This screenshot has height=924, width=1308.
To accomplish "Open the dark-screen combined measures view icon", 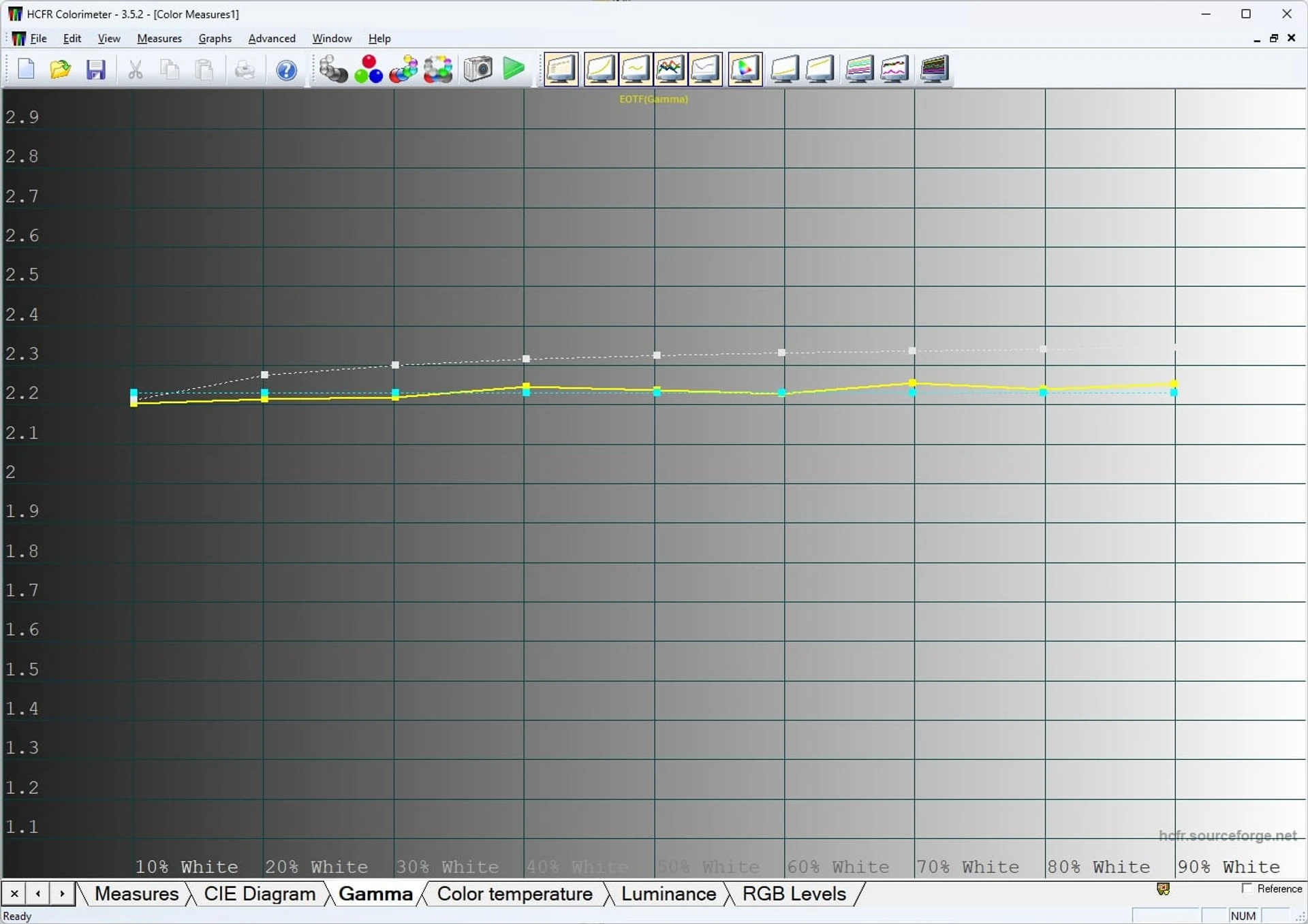I will [934, 69].
